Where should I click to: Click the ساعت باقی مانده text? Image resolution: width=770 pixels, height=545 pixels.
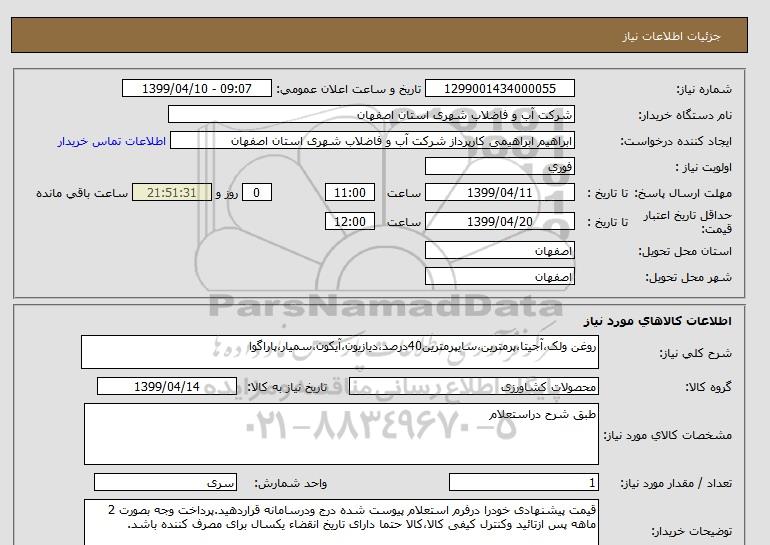(82, 193)
